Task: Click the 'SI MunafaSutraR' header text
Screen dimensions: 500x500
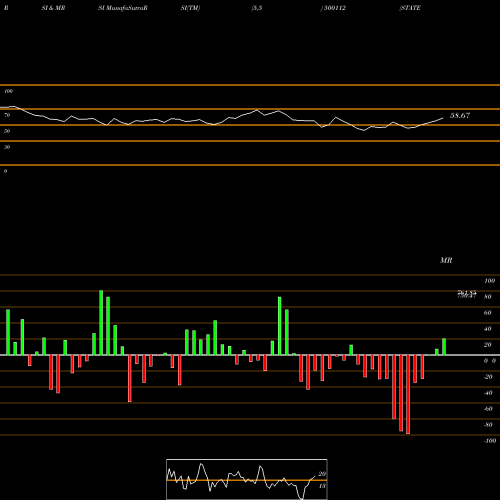Action: [123, 8]
